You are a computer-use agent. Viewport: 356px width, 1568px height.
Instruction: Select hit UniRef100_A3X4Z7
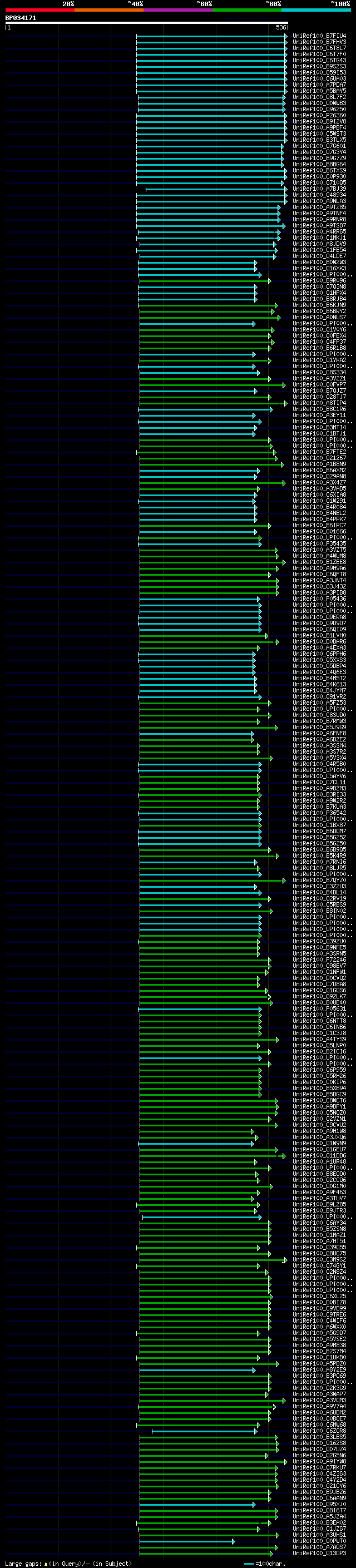click(319, 482)
